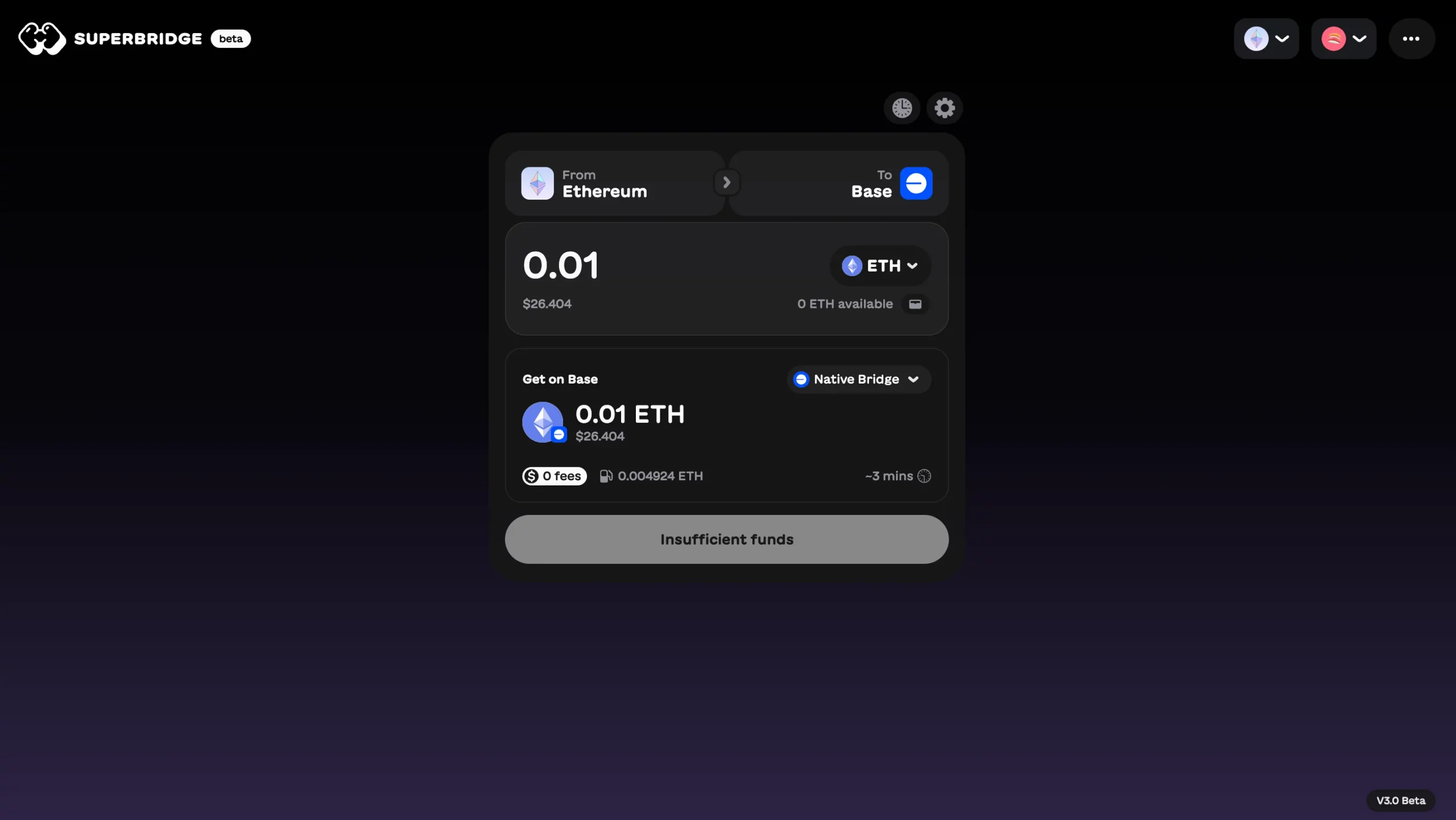1456x820 pixels.
Task: Expand the network selector dropdown
Action: tap(1265, 38)
